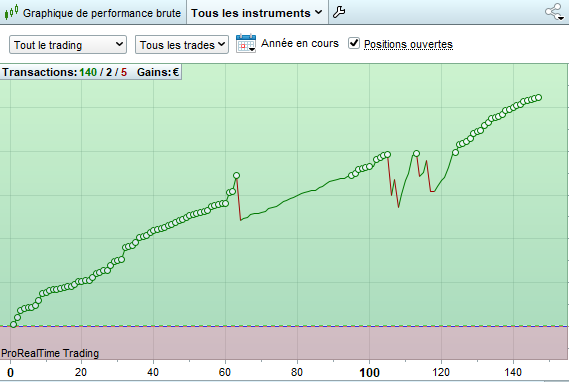Open the wrench settings icon
This screenshot has width=569, height=382.
point(339,12)
